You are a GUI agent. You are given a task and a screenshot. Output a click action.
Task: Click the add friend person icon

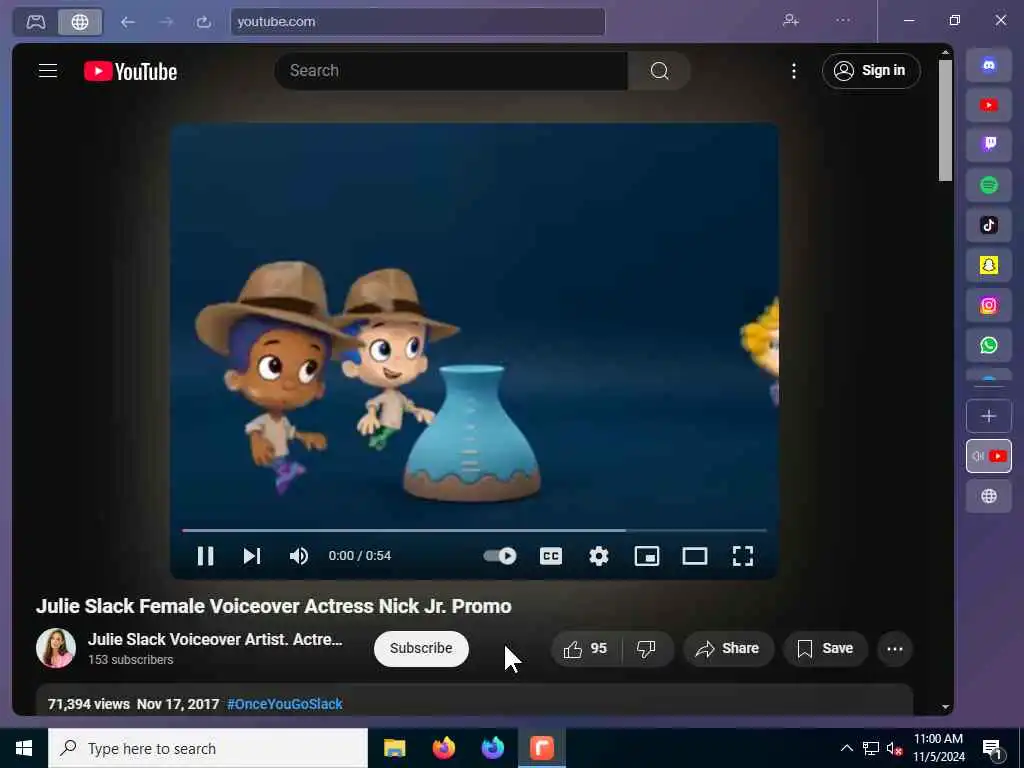point(791,20)
